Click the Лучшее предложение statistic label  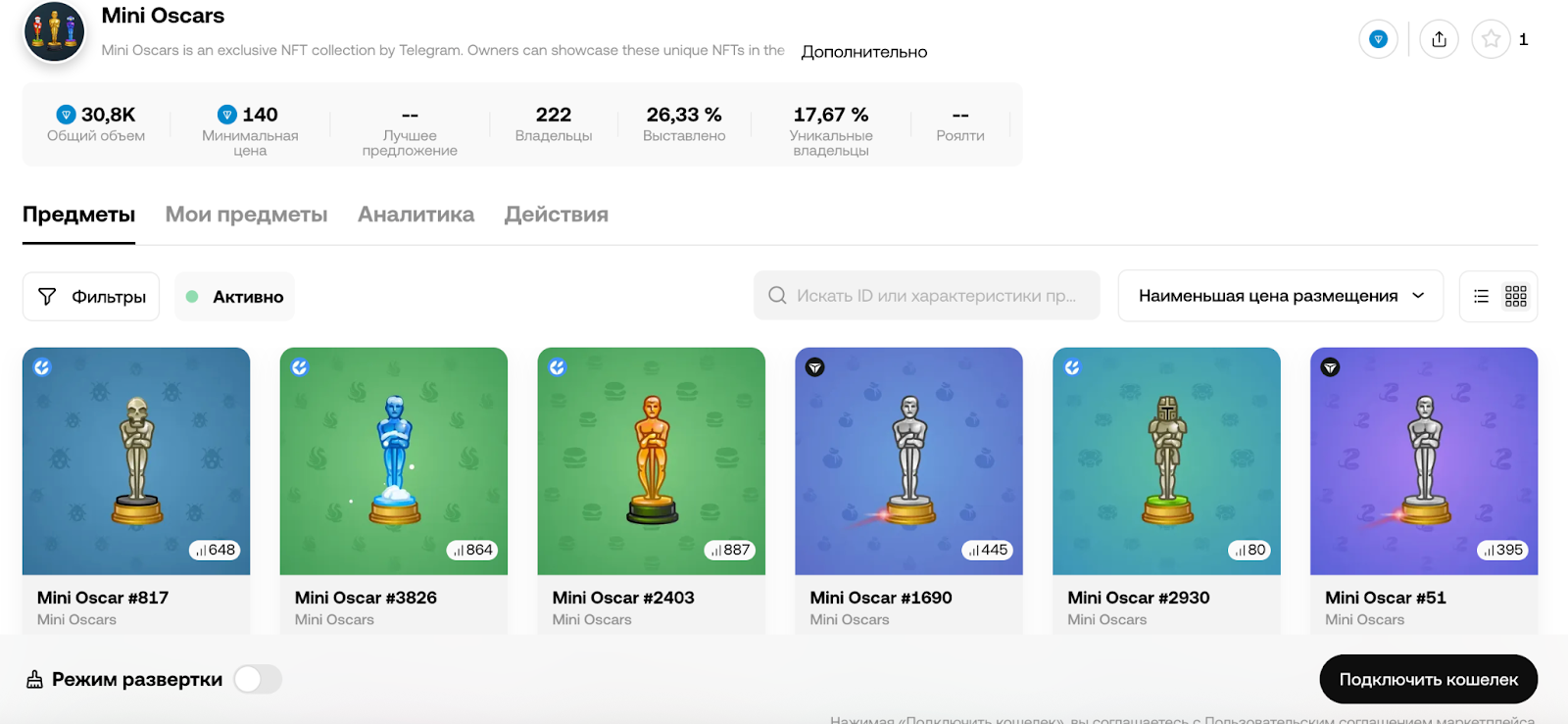(410, 143)
